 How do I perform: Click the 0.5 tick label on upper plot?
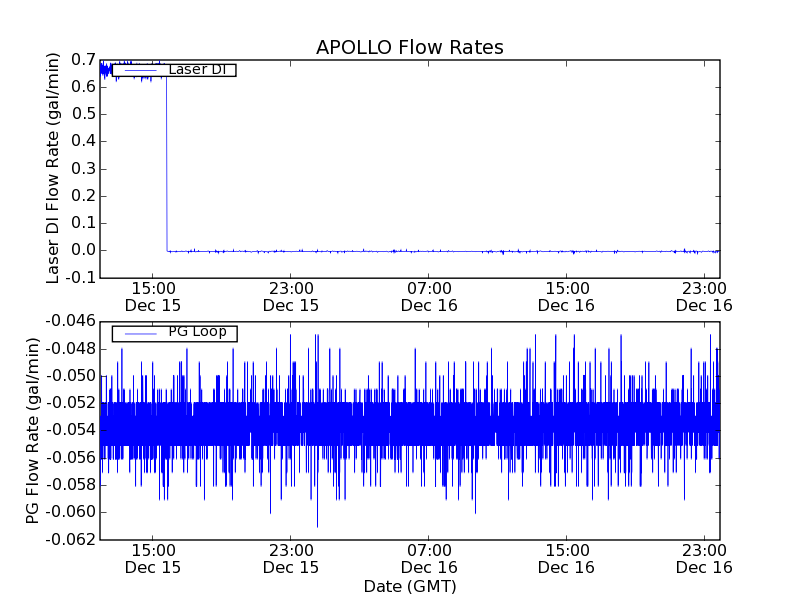click(84, 114)
